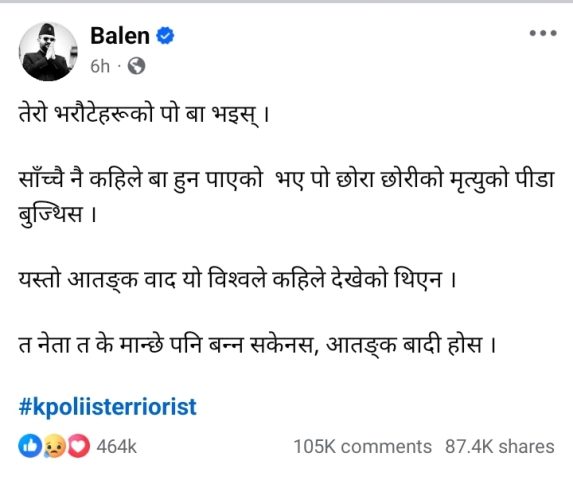View the 87.4K shares list

pyautogui.click(x=500, y=447)
